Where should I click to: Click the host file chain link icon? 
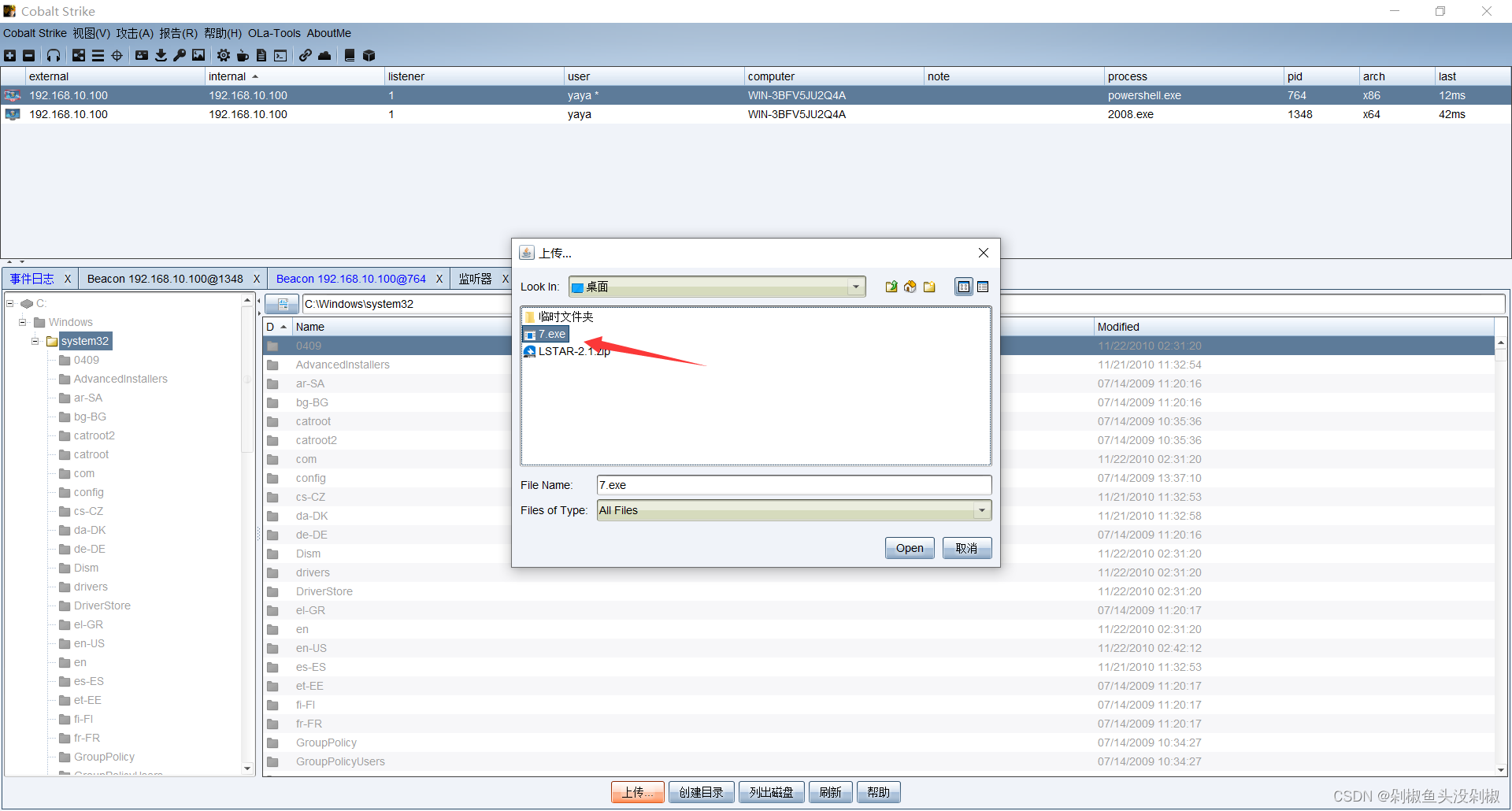(x=305, y=55)
